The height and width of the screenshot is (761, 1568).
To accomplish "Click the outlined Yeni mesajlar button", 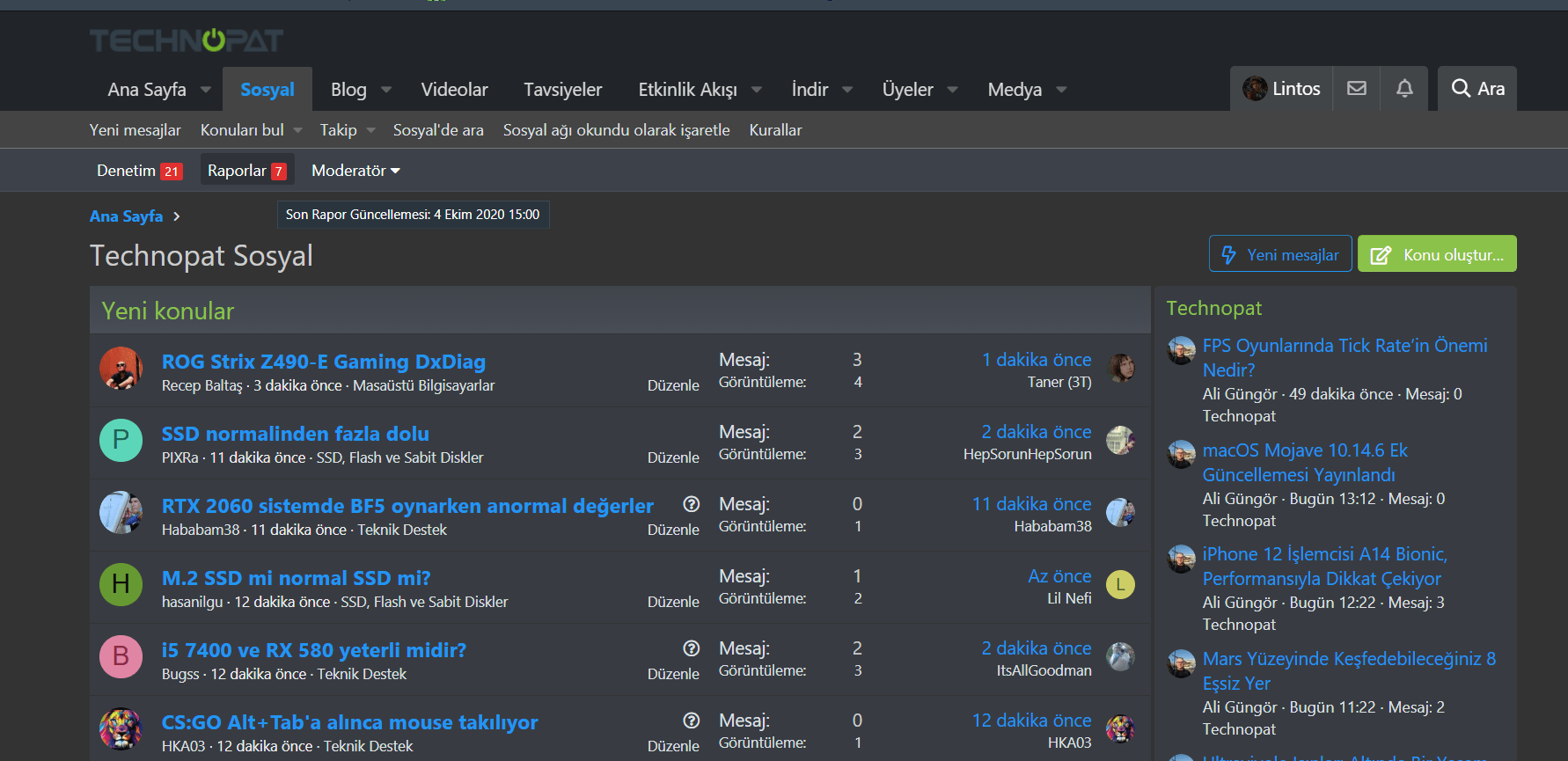I will 1280,253.
